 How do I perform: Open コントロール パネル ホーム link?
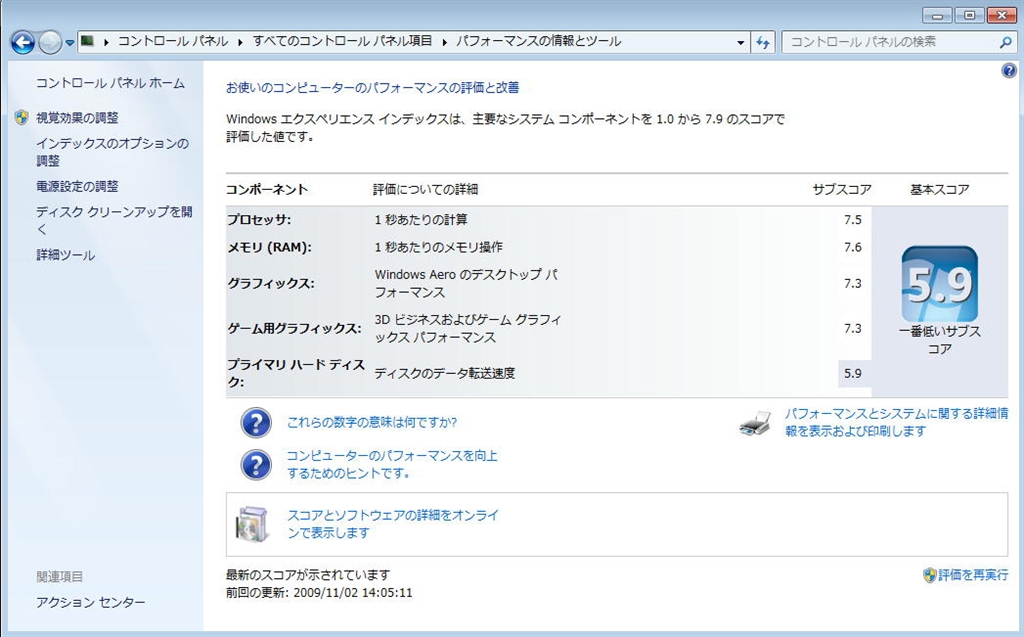click(x=110, y=83)
